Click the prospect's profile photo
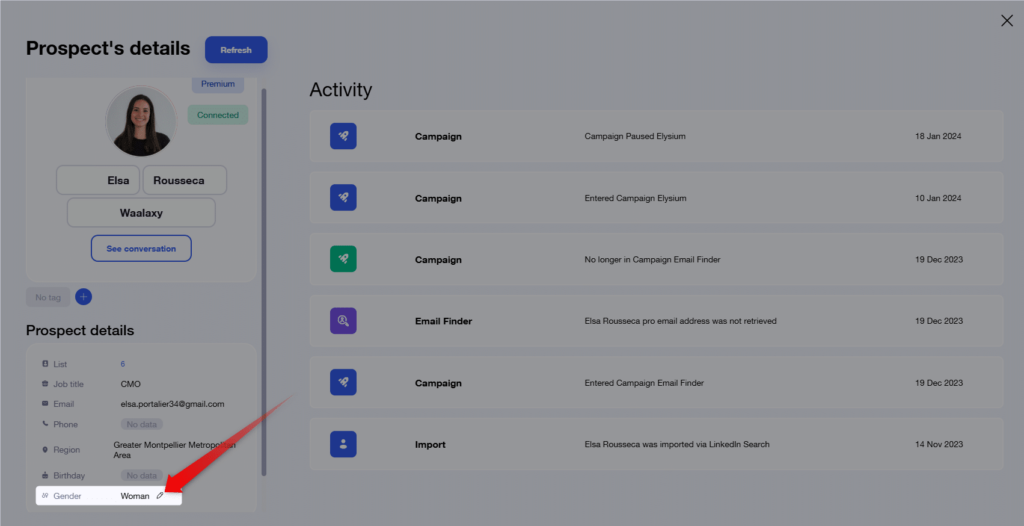 [141, 121]
